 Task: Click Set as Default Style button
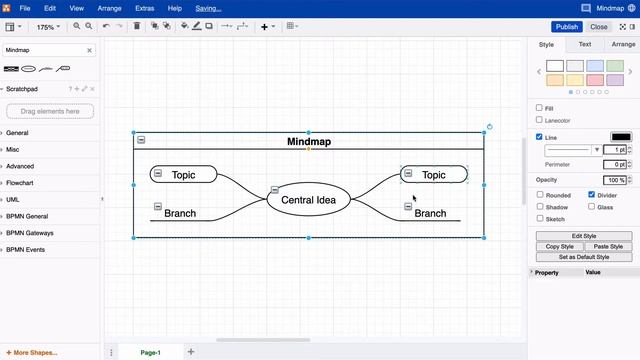tap(584, 257)
